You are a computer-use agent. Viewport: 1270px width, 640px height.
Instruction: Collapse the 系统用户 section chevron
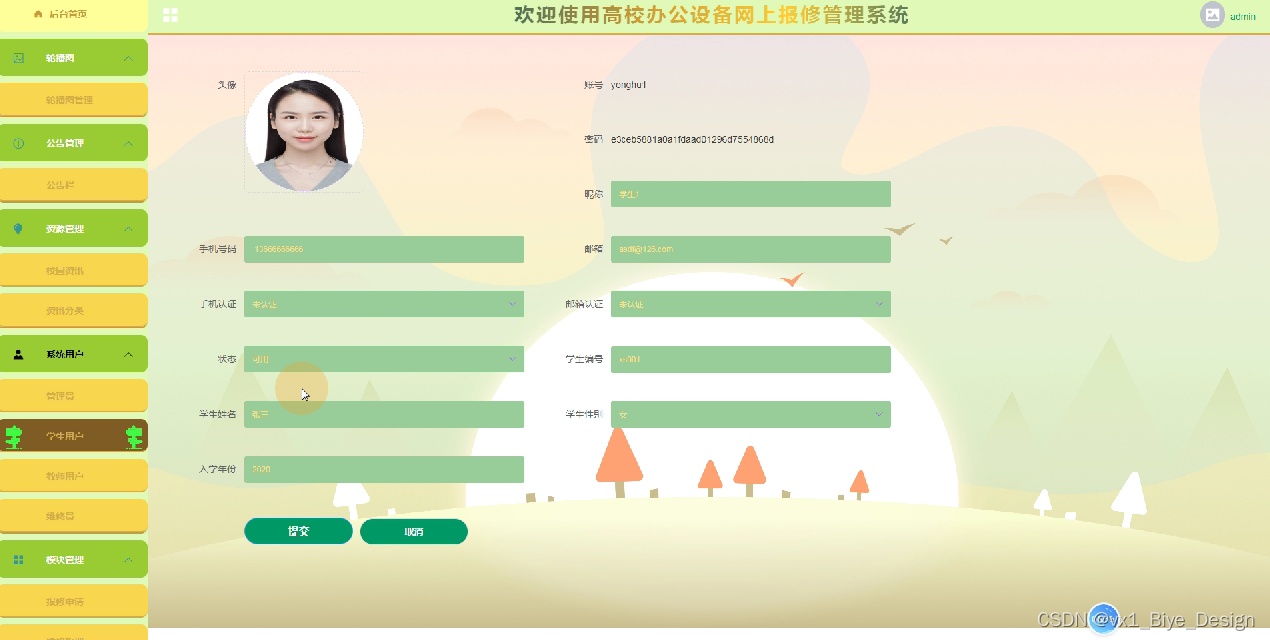tap(128, 355)
